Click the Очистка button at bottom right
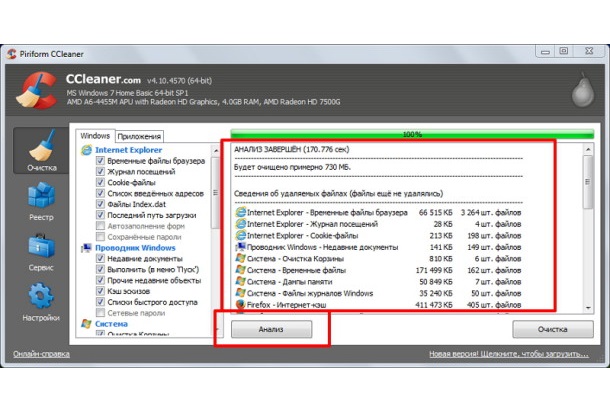Image resolution: width=610 pixels, height=411 pixels. click(x=553, y=329)
